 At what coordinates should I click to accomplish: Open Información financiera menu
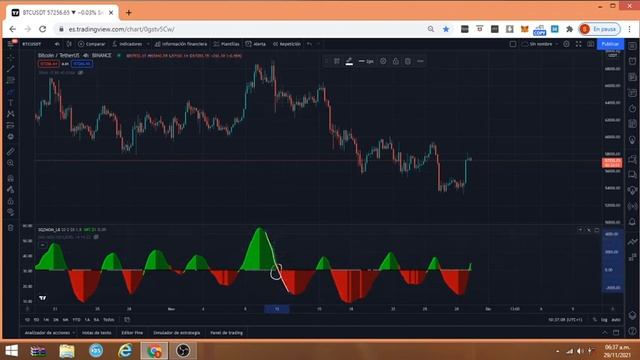(181, 44)
